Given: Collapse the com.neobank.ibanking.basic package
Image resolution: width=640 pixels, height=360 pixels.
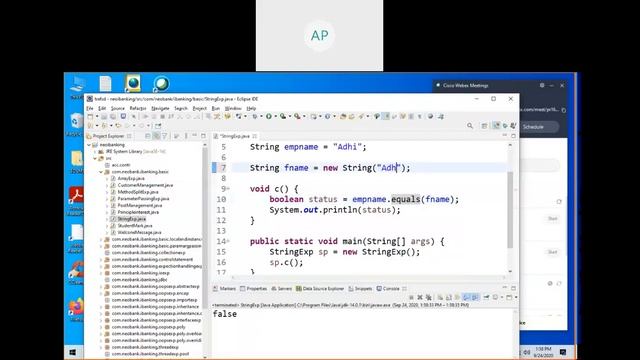Looking at the screenshot, I should [x=101, y=172].
